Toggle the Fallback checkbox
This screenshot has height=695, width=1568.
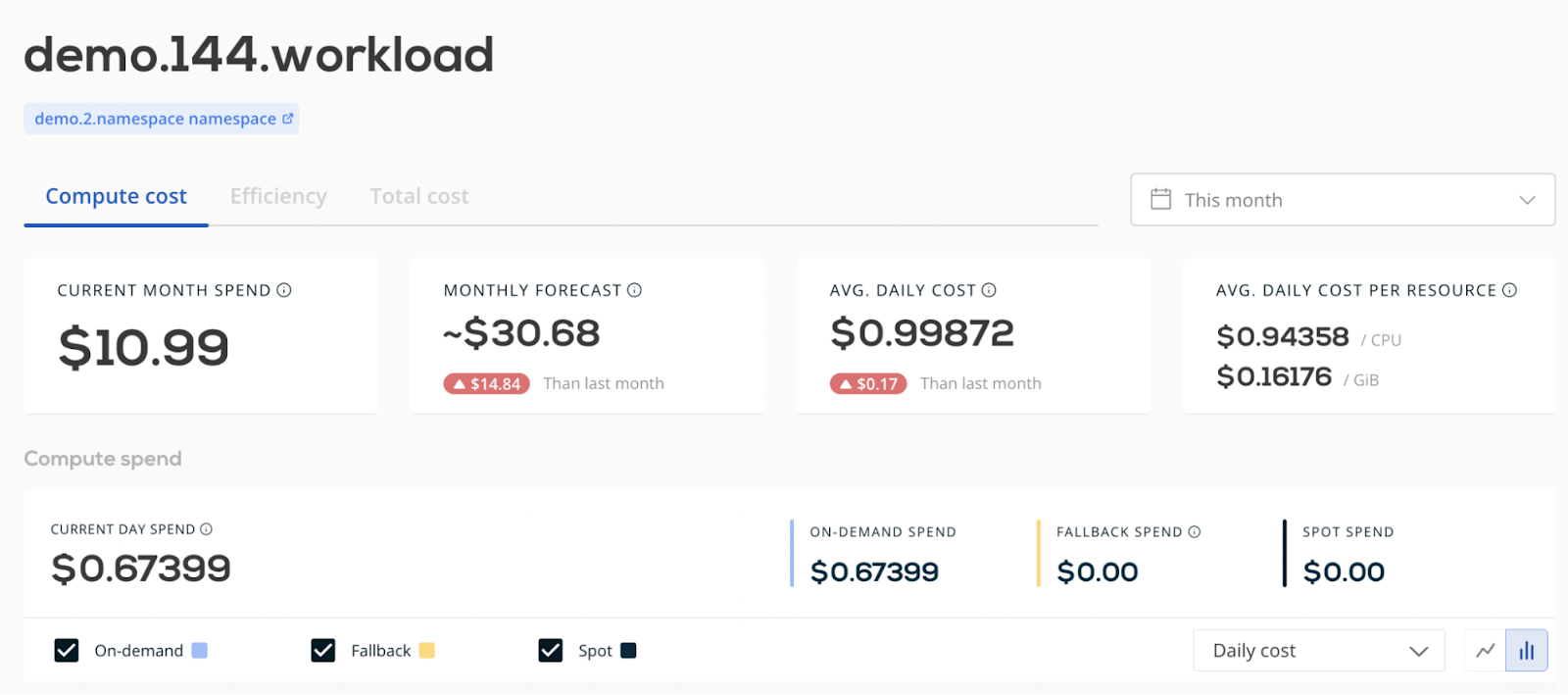(323, 651)
